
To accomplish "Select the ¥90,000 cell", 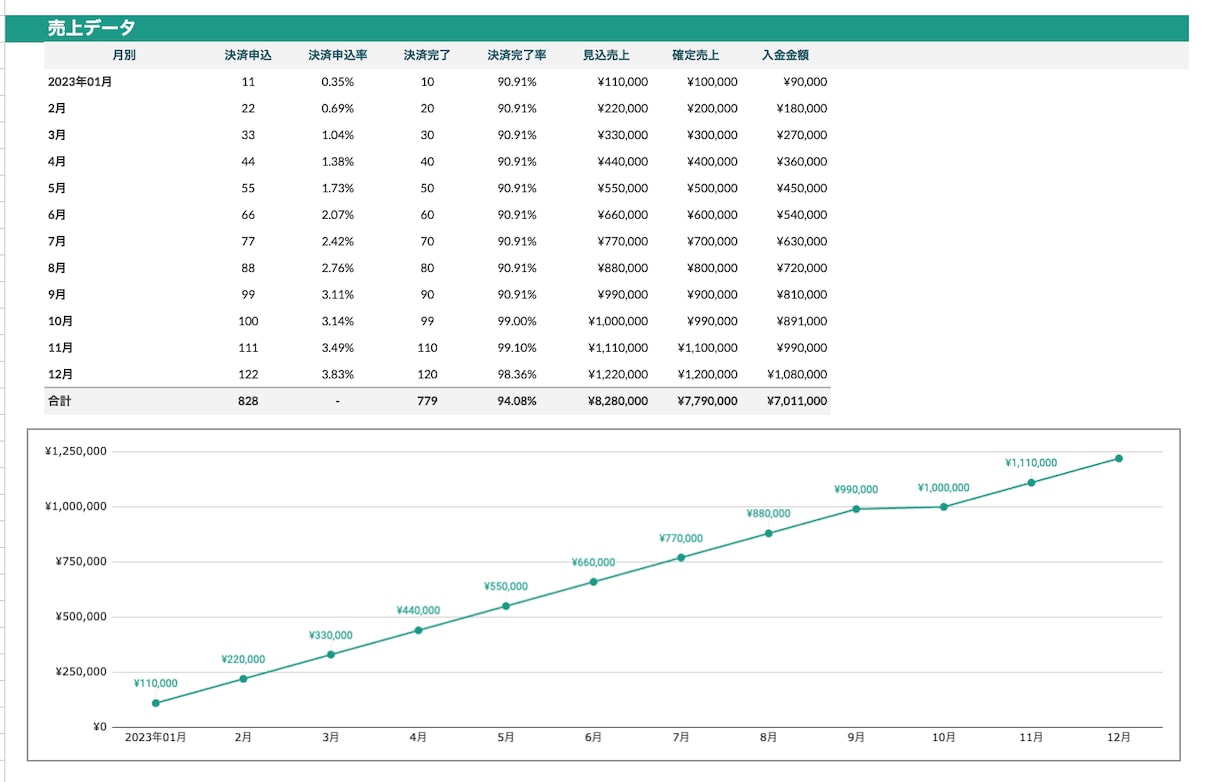I will pos(805,82).
